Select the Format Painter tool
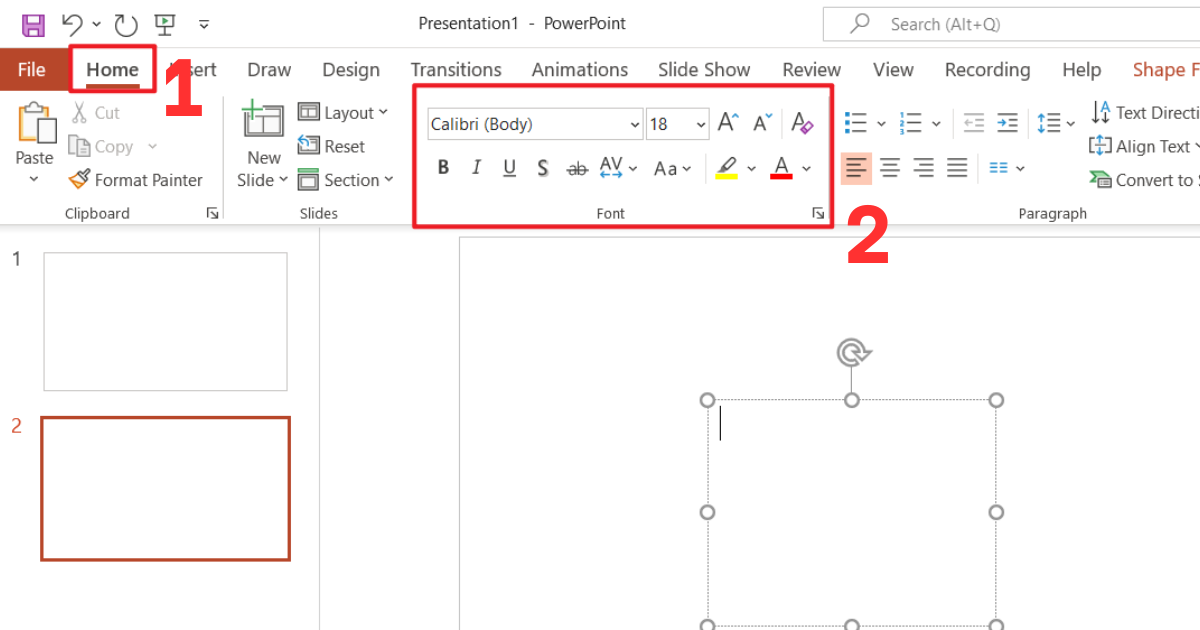The width and height of the screenshot is (1200, 630). point(136,180)
